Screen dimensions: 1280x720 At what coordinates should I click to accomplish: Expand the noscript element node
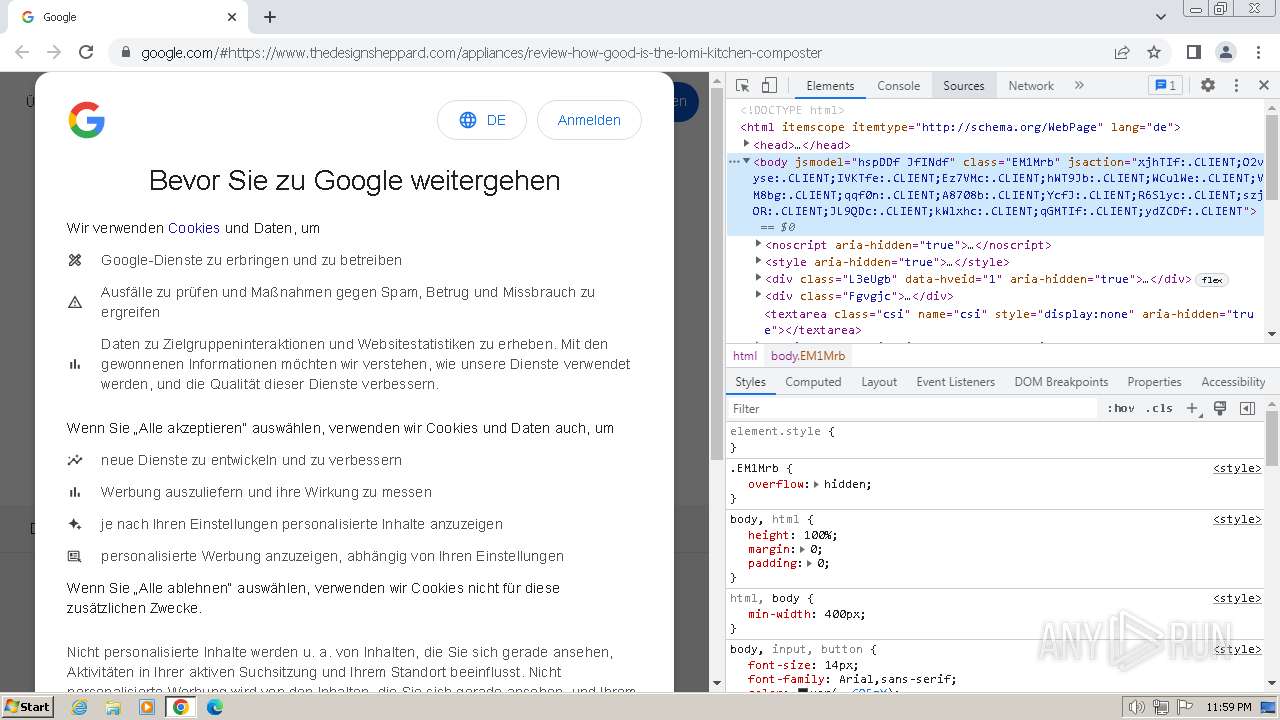[x=758, y=244]
